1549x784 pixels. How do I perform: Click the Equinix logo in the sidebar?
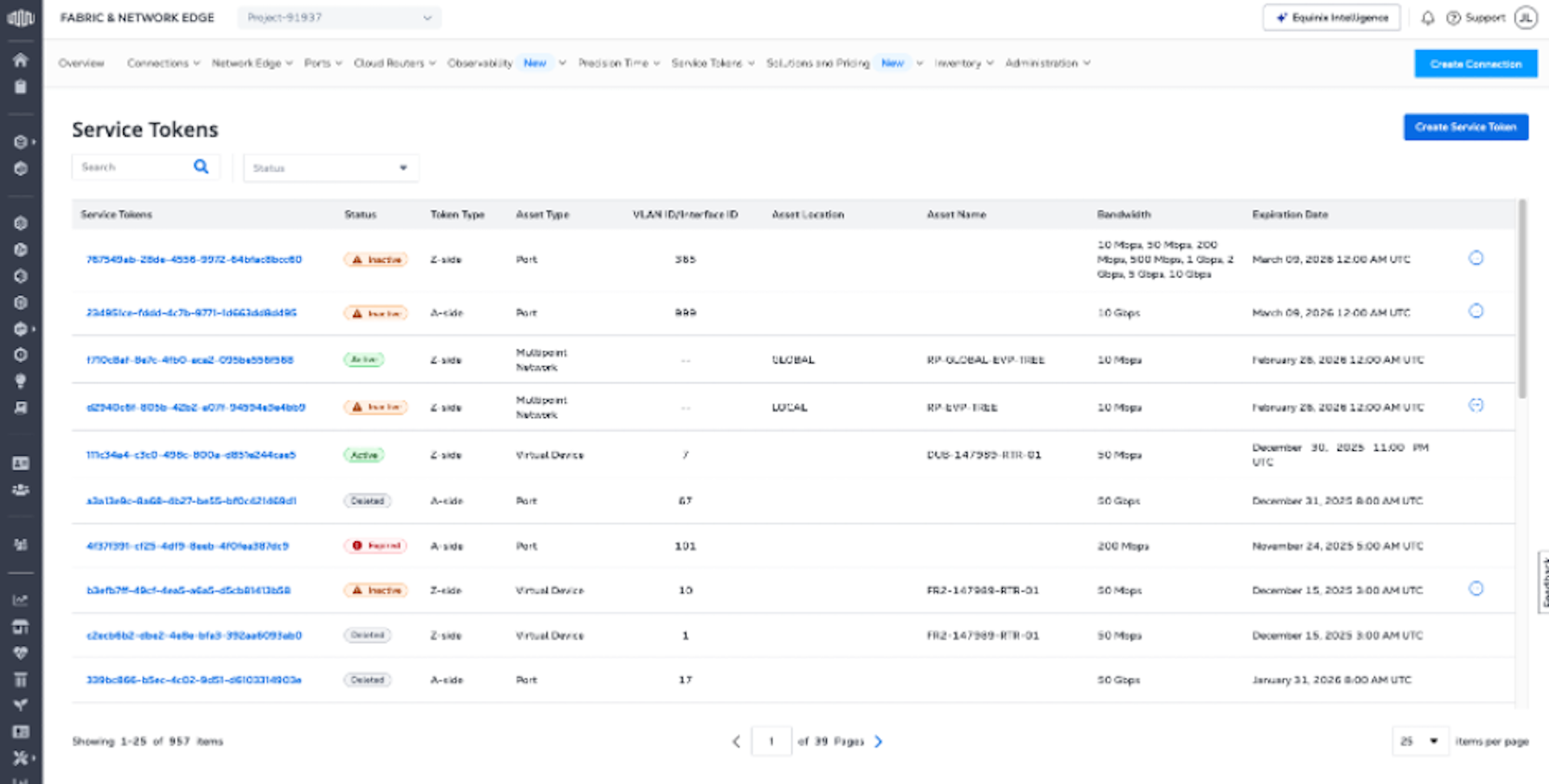(20, 18)
